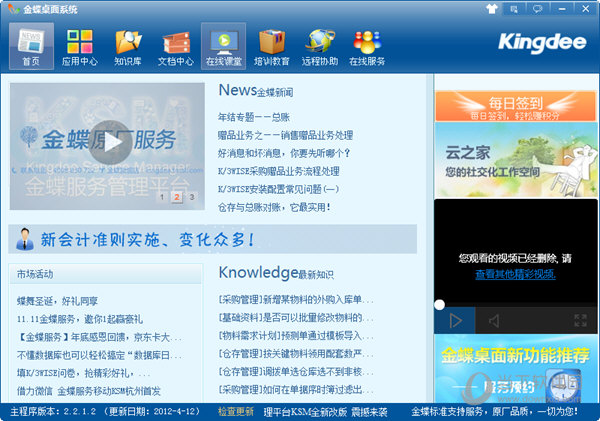600x421 pixels.
Task: Open news 赠品业务之——销售赠品业务处理
Action: 285,135
